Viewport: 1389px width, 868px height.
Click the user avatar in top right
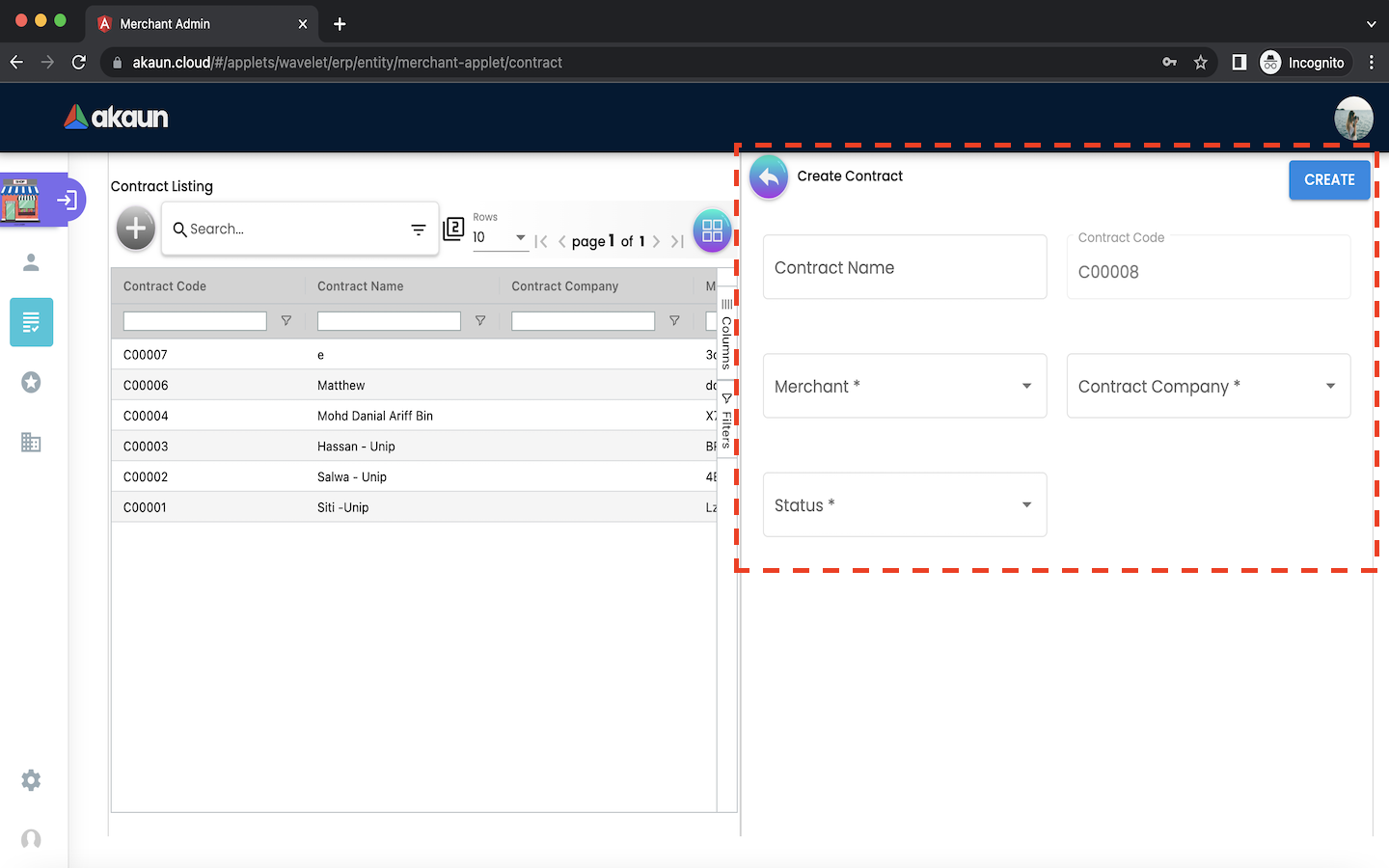click(x=1353, y=118)
